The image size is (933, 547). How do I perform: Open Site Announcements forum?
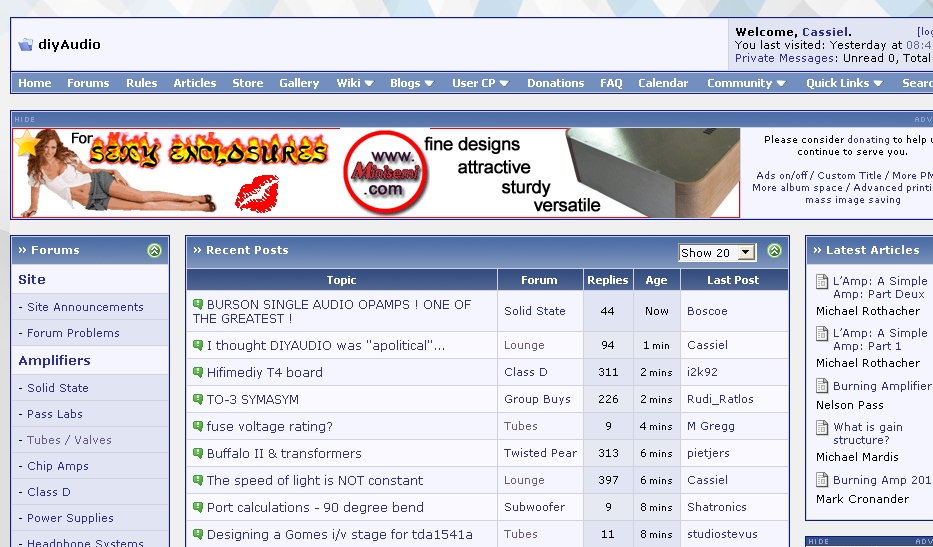tap(85, 307)
